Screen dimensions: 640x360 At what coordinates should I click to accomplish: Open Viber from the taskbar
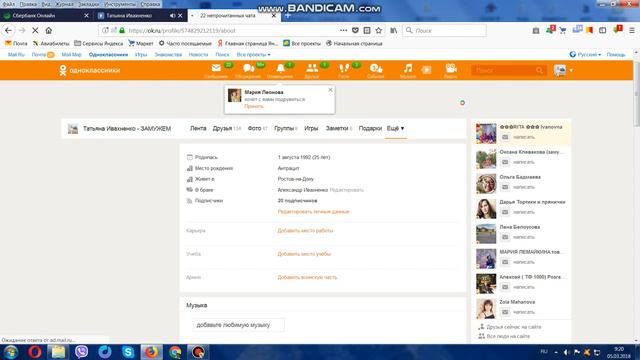tap(81, 352)
